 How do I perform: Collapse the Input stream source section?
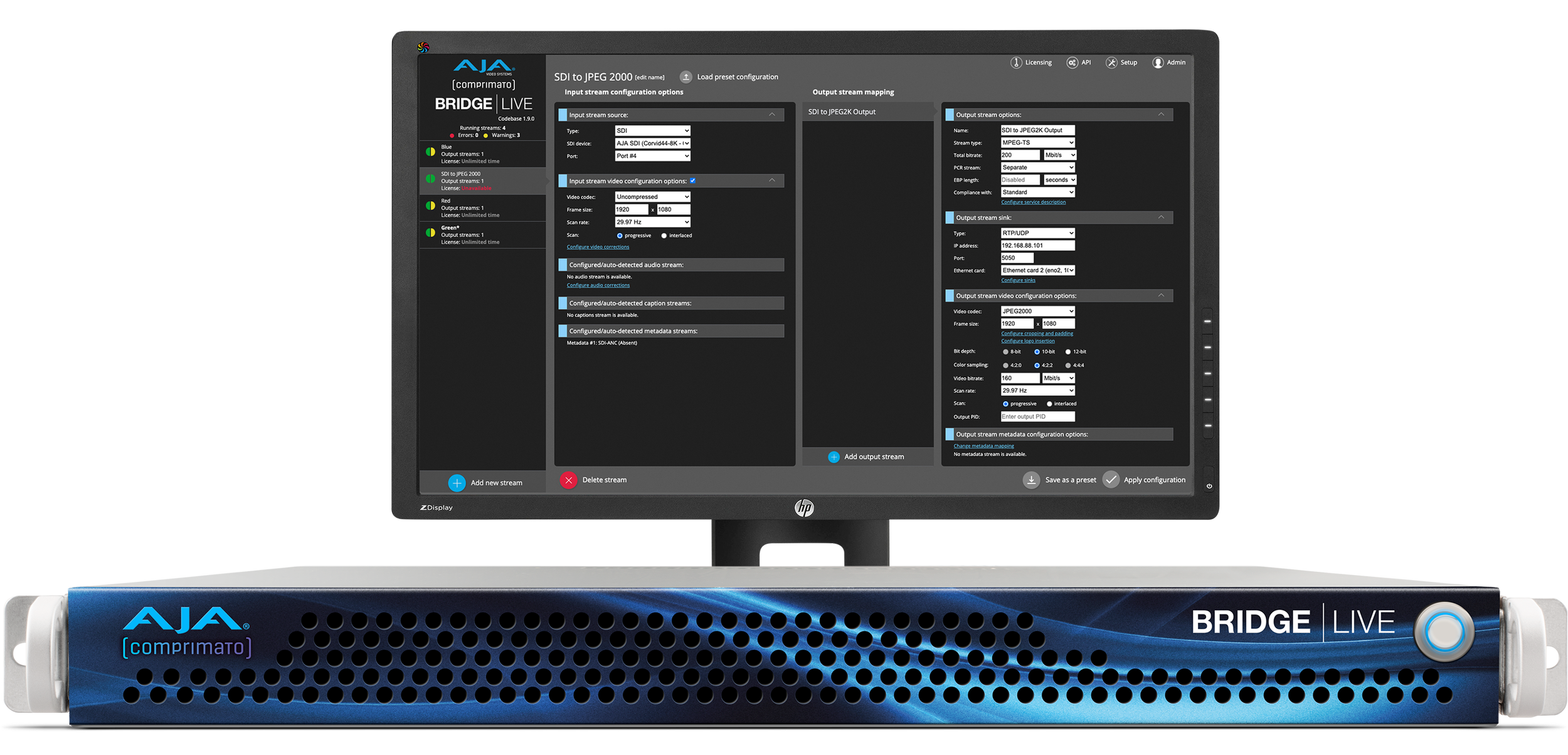click(771, 115)
